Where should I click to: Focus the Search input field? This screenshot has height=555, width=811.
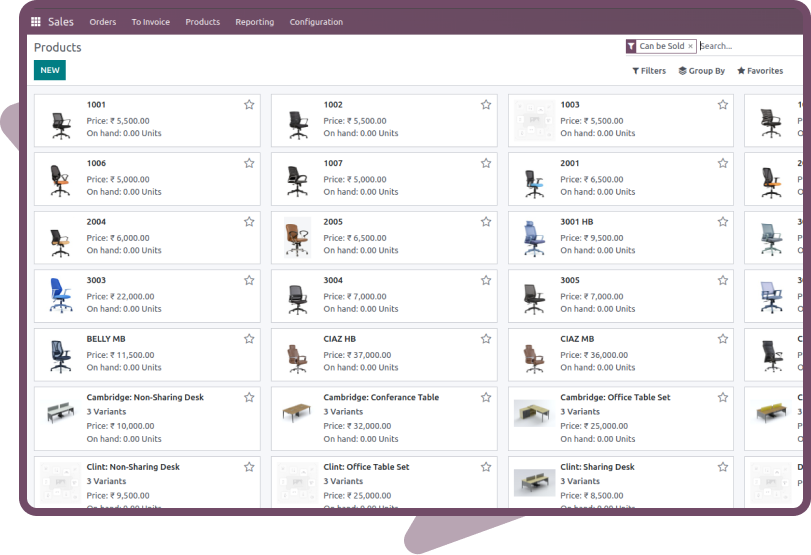(x=750, y=46)
